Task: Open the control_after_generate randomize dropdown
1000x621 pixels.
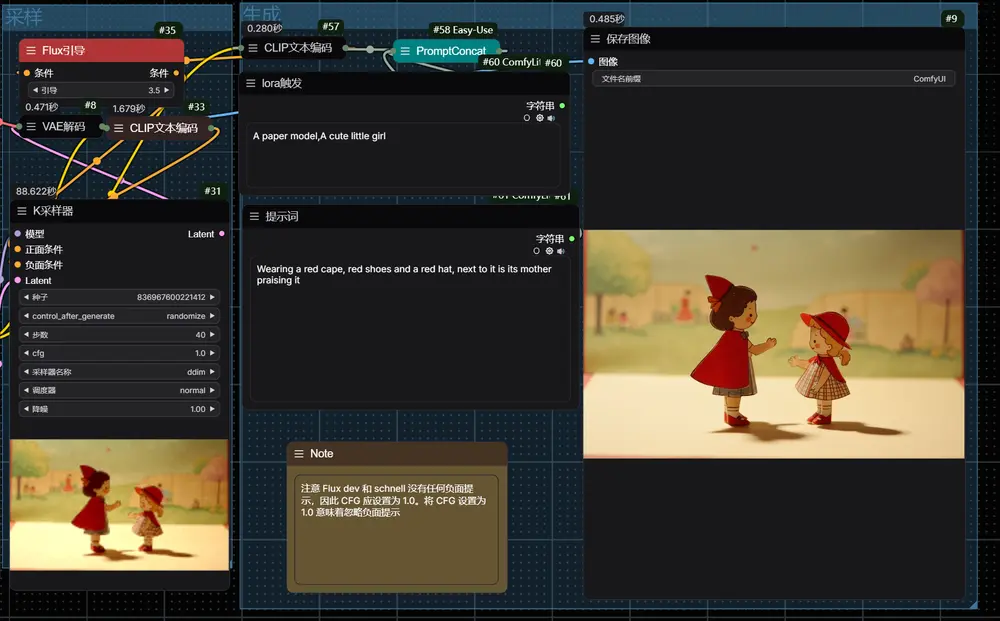Action: [x=118, y=316]
